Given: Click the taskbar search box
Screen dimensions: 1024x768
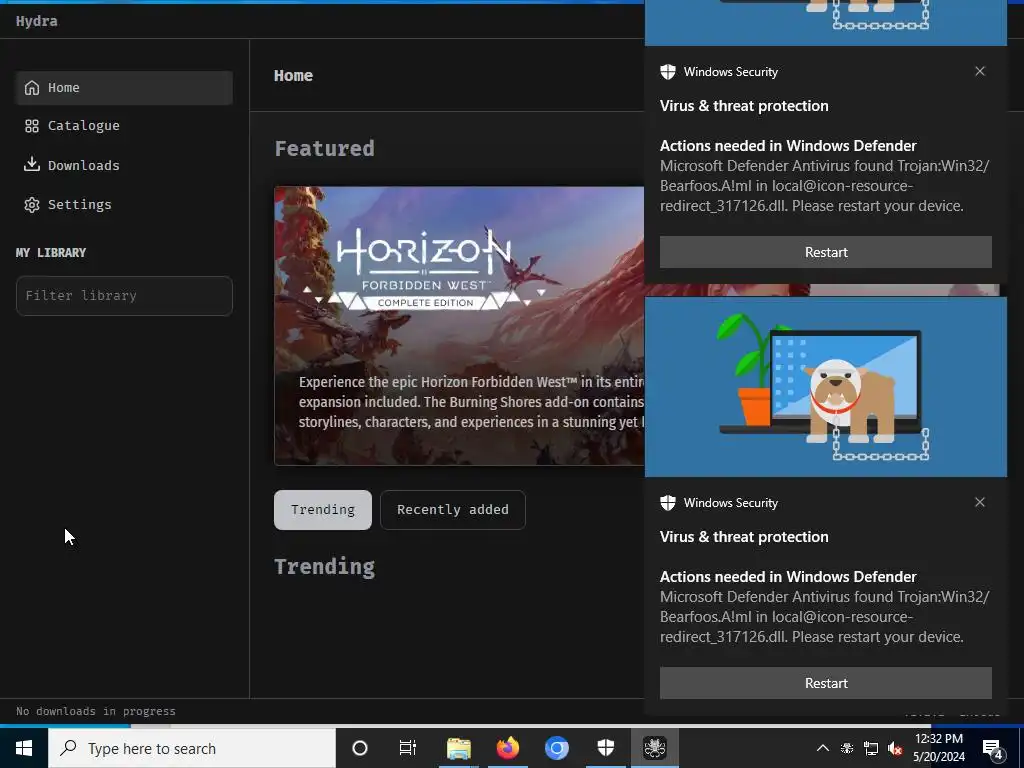Looking at the screenshot, I should point(192,748).
